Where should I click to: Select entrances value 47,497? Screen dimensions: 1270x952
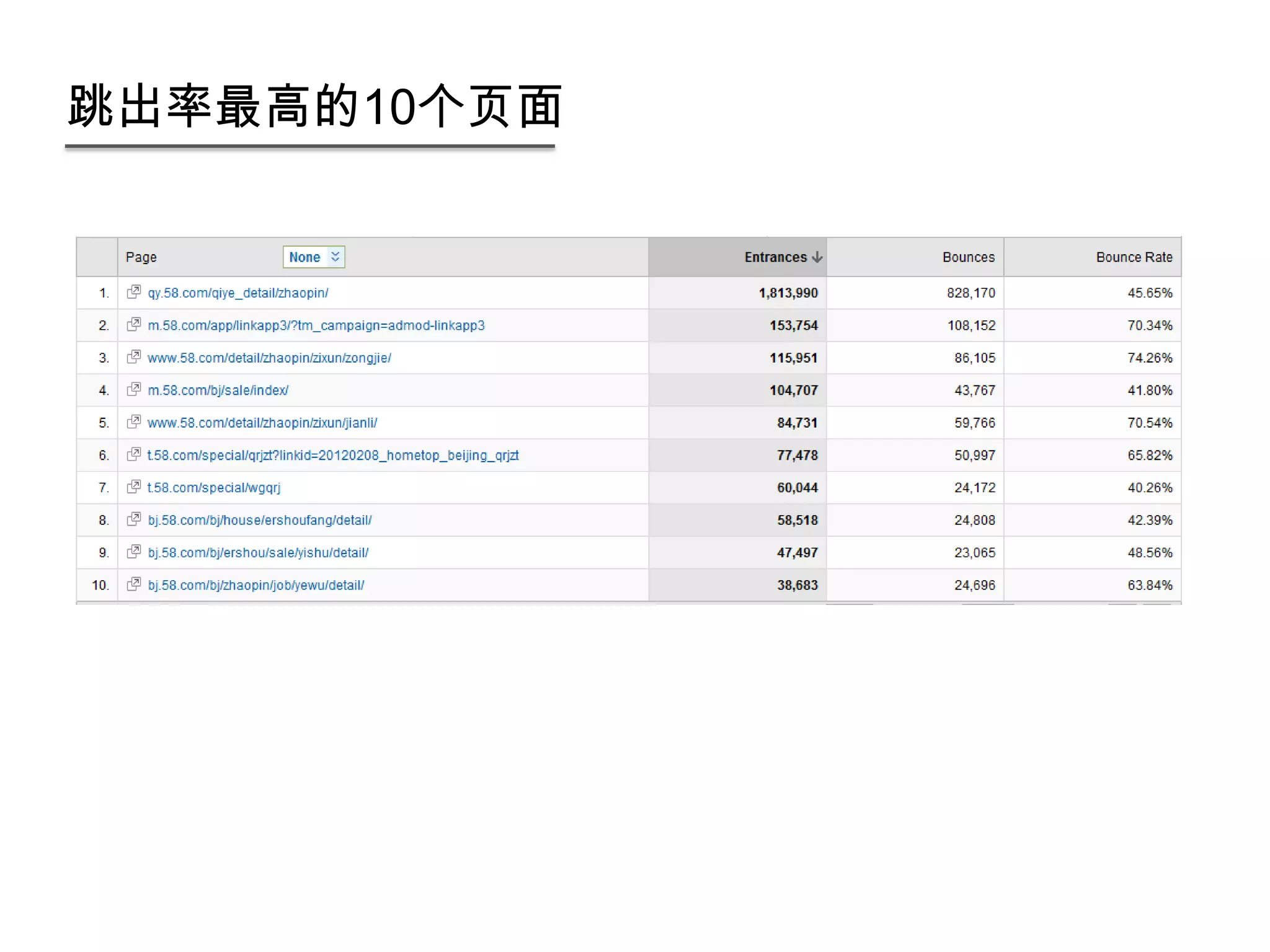797,553
